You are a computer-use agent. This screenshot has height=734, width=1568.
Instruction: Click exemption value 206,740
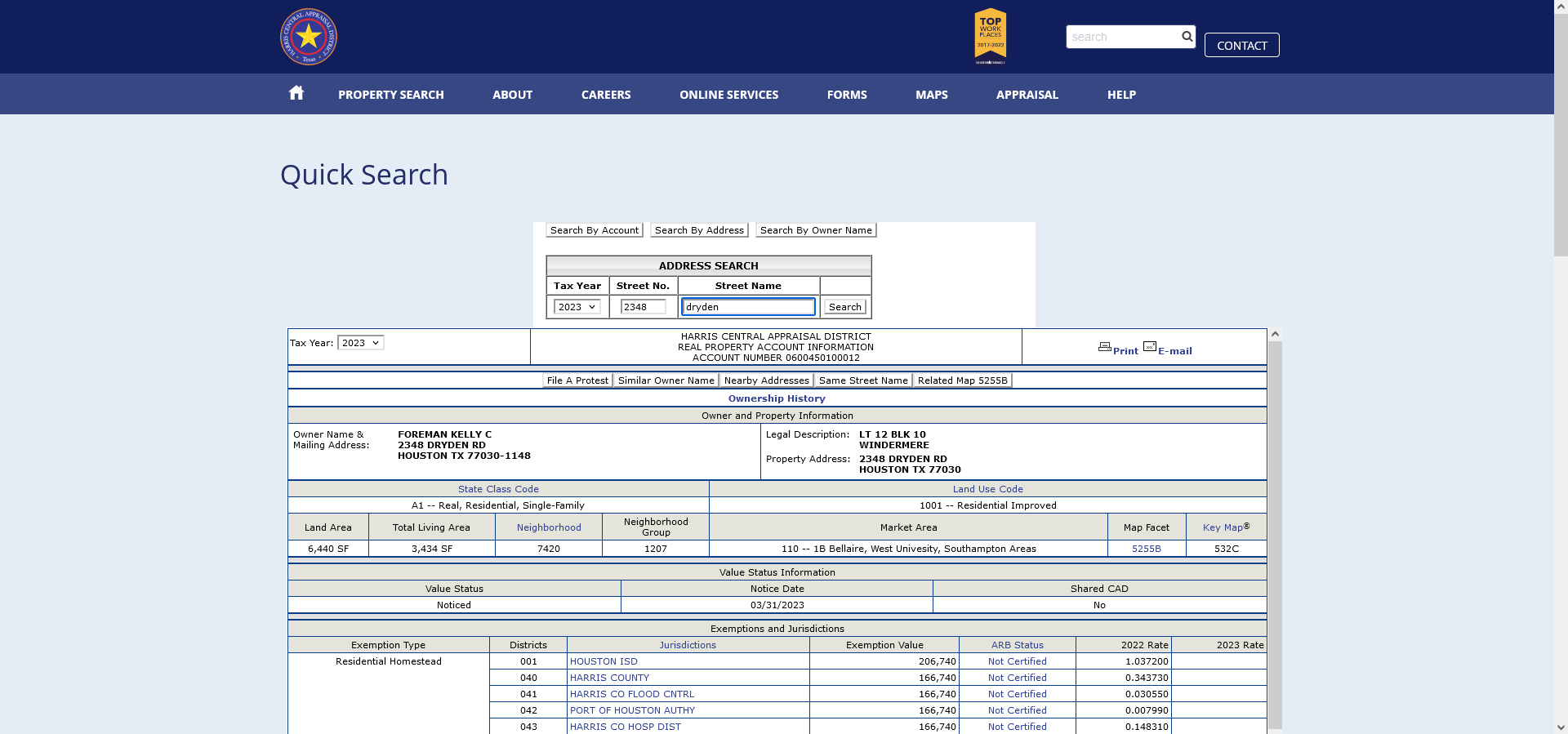(938, 661)
